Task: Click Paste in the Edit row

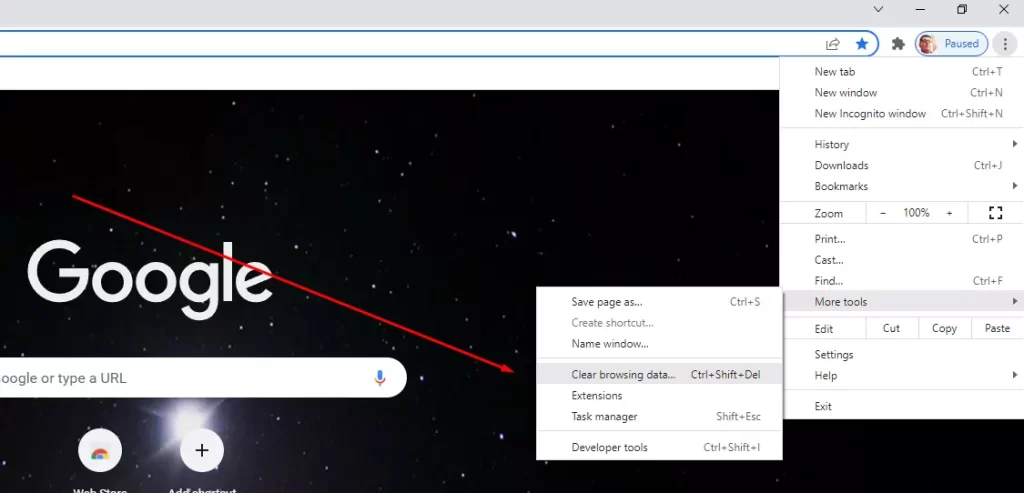Action: pos(997,328)
